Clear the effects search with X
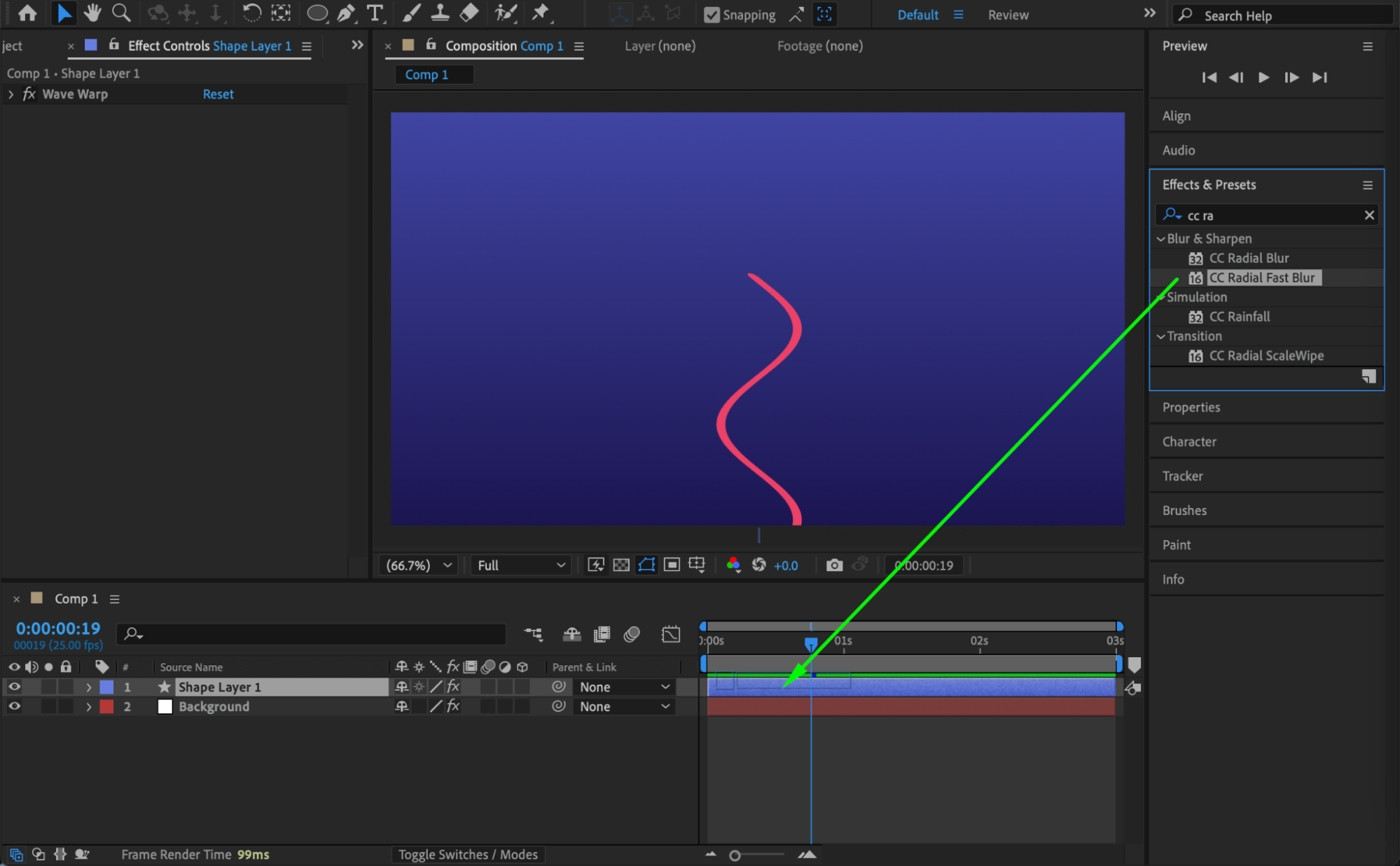The image size is (1400, 866). click(1368, 215)
